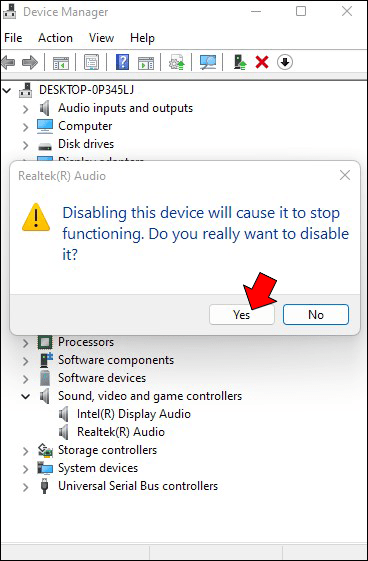Open the Action menu
The width and height of the screenshot is (368, 561).
(55, 38)
